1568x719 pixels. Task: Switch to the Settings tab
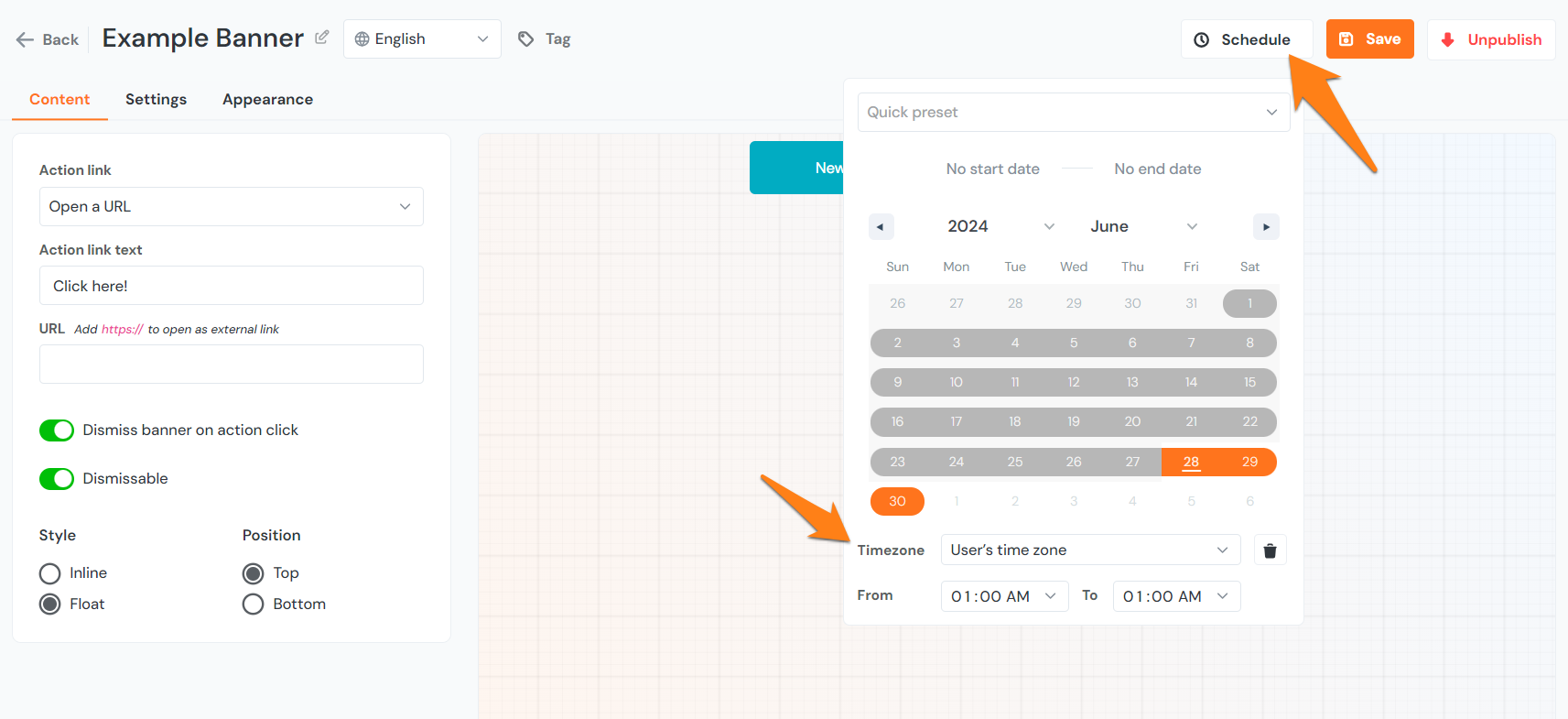(156, 100)
